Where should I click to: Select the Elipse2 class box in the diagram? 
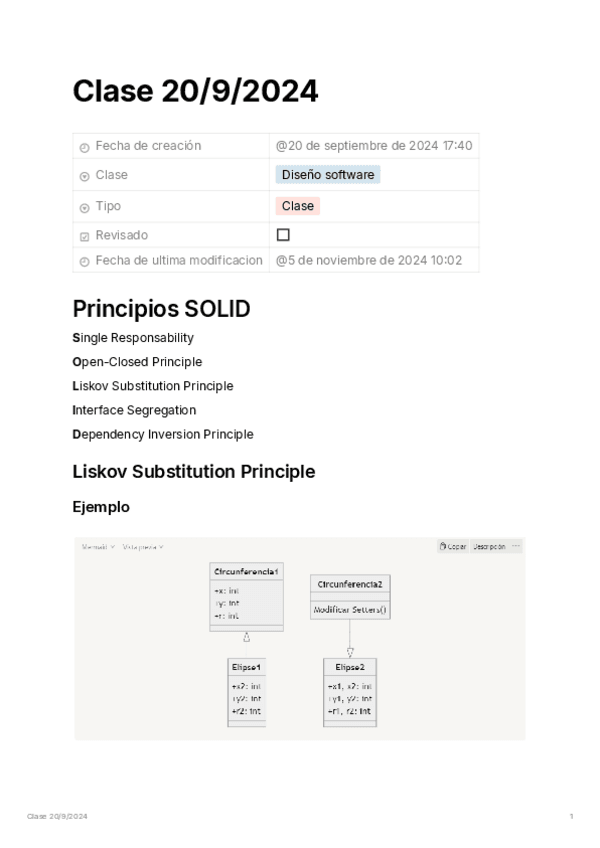click(x=350, y=690)
